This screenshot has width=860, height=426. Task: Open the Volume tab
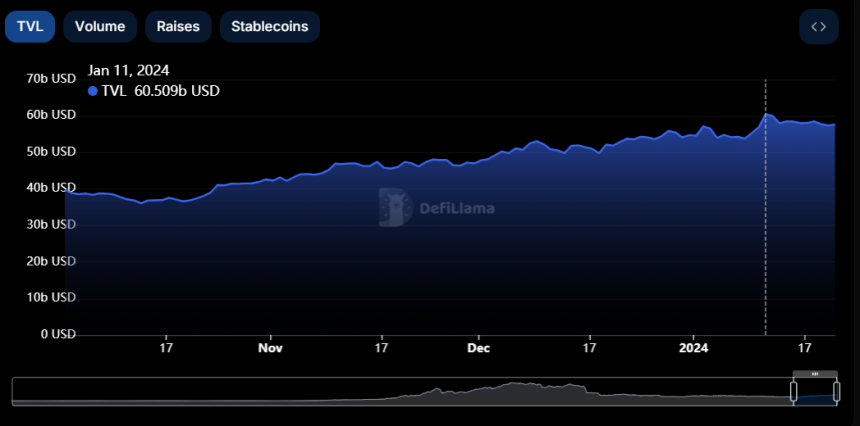pos(100,27)
